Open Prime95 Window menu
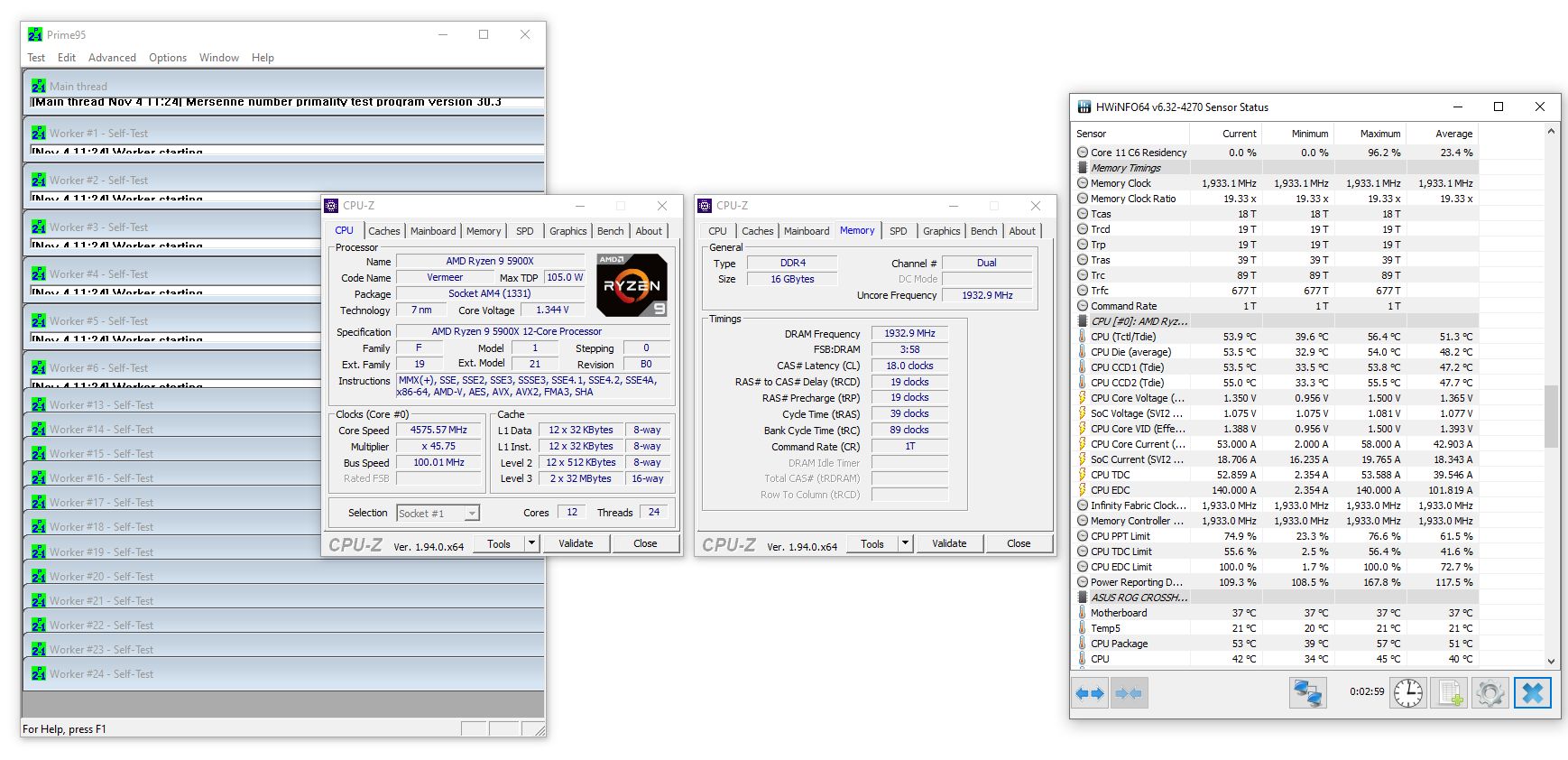The height and width of the screenshot is (760, 1568). click(x=219, y=57)
